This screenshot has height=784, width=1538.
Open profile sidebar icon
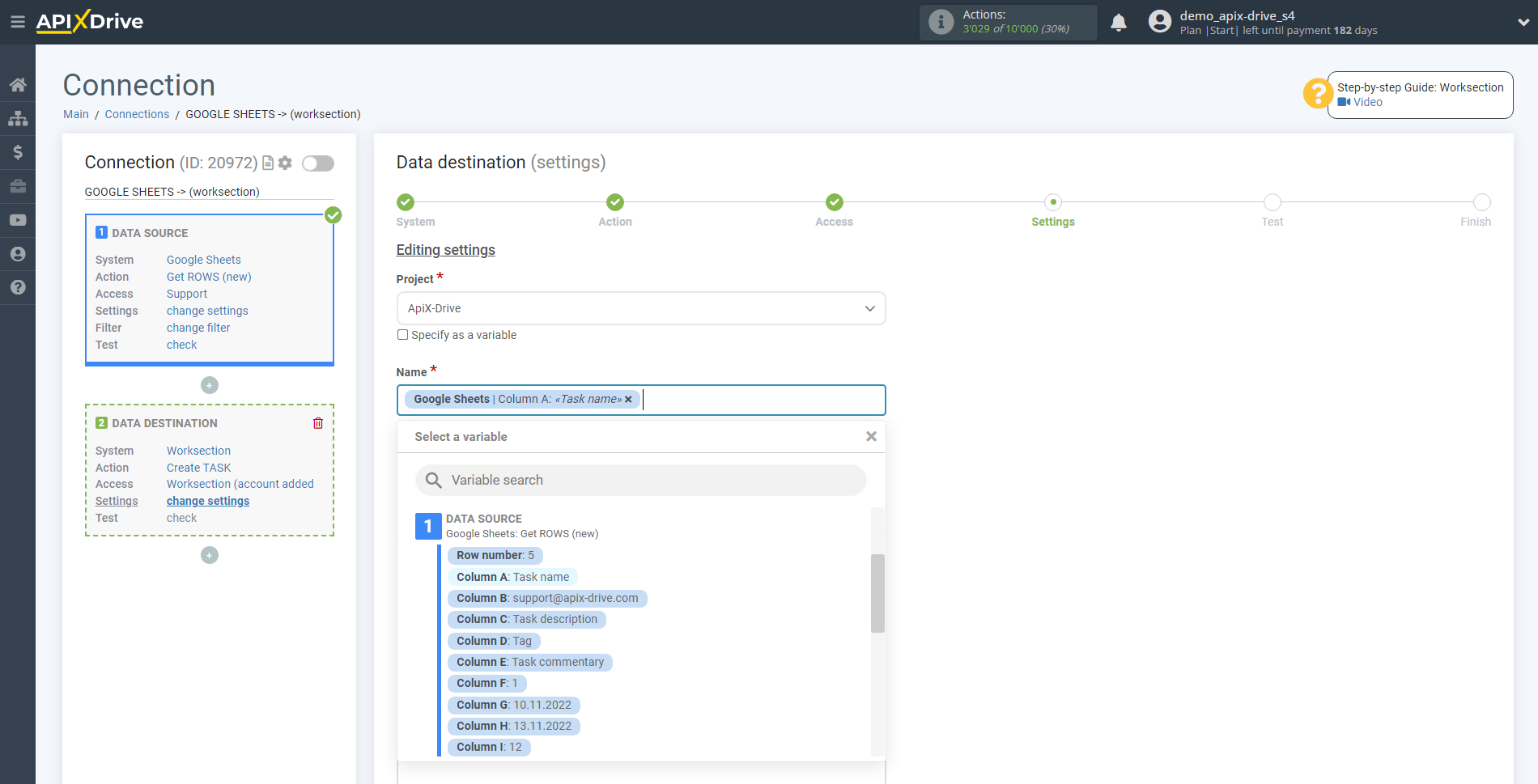pos(18,254)
